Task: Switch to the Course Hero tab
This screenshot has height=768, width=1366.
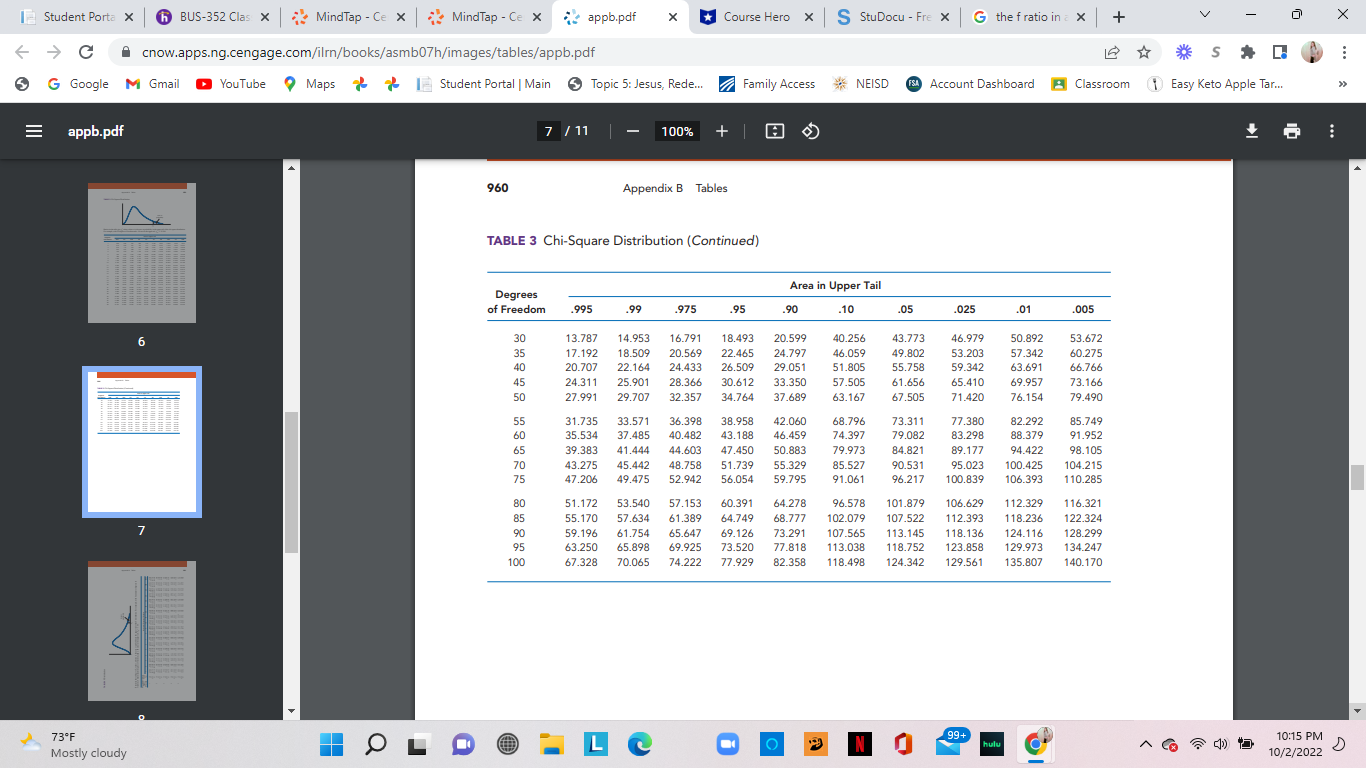Action: coord(758,17)
